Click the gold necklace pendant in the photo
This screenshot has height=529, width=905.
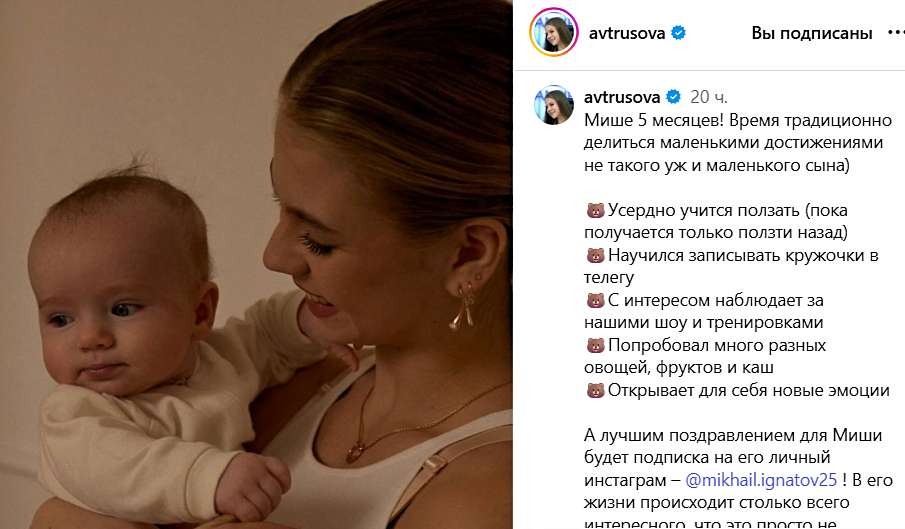(354, 452)
